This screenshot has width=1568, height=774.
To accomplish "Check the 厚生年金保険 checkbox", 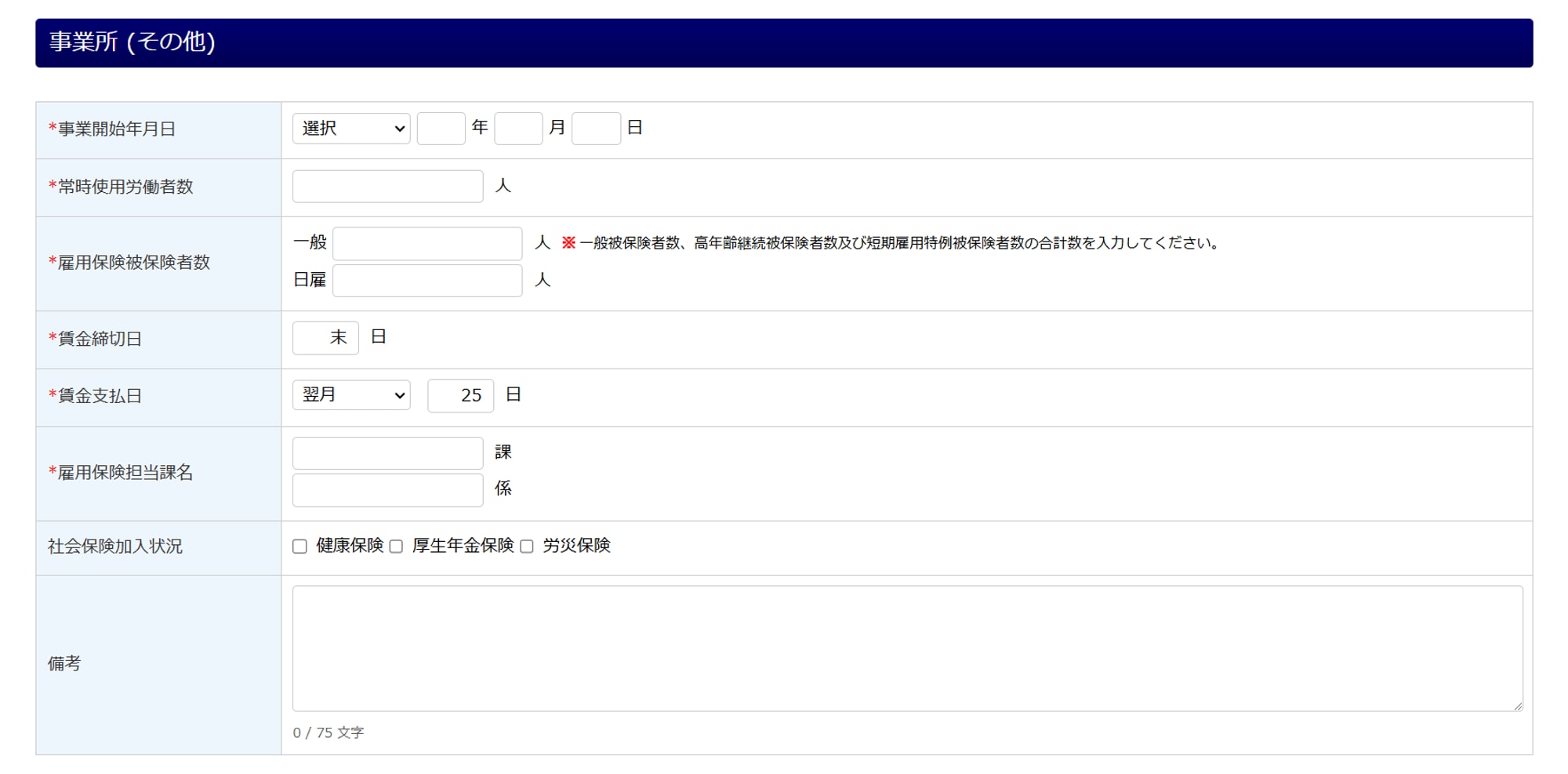I will point(396,547).
